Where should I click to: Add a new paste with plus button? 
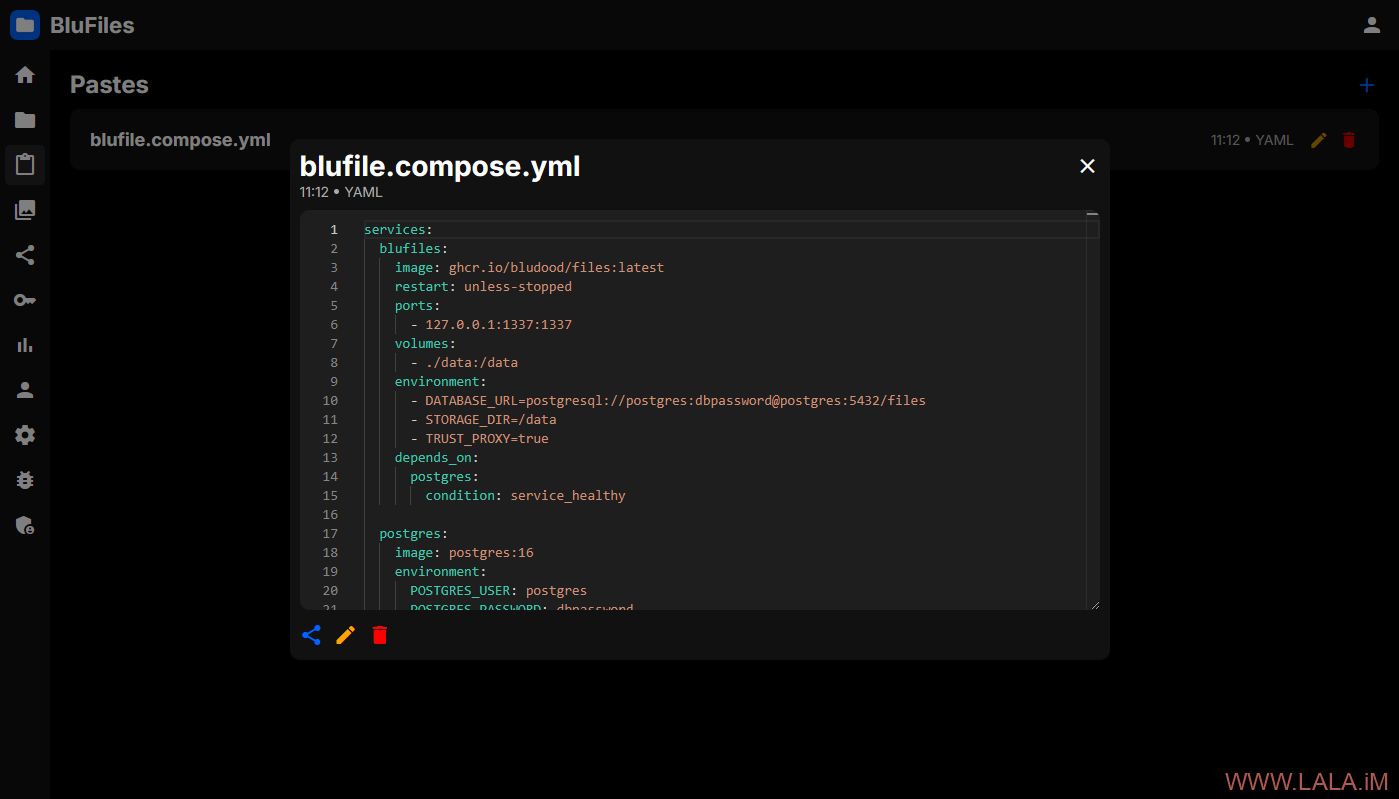[1367, 85]
